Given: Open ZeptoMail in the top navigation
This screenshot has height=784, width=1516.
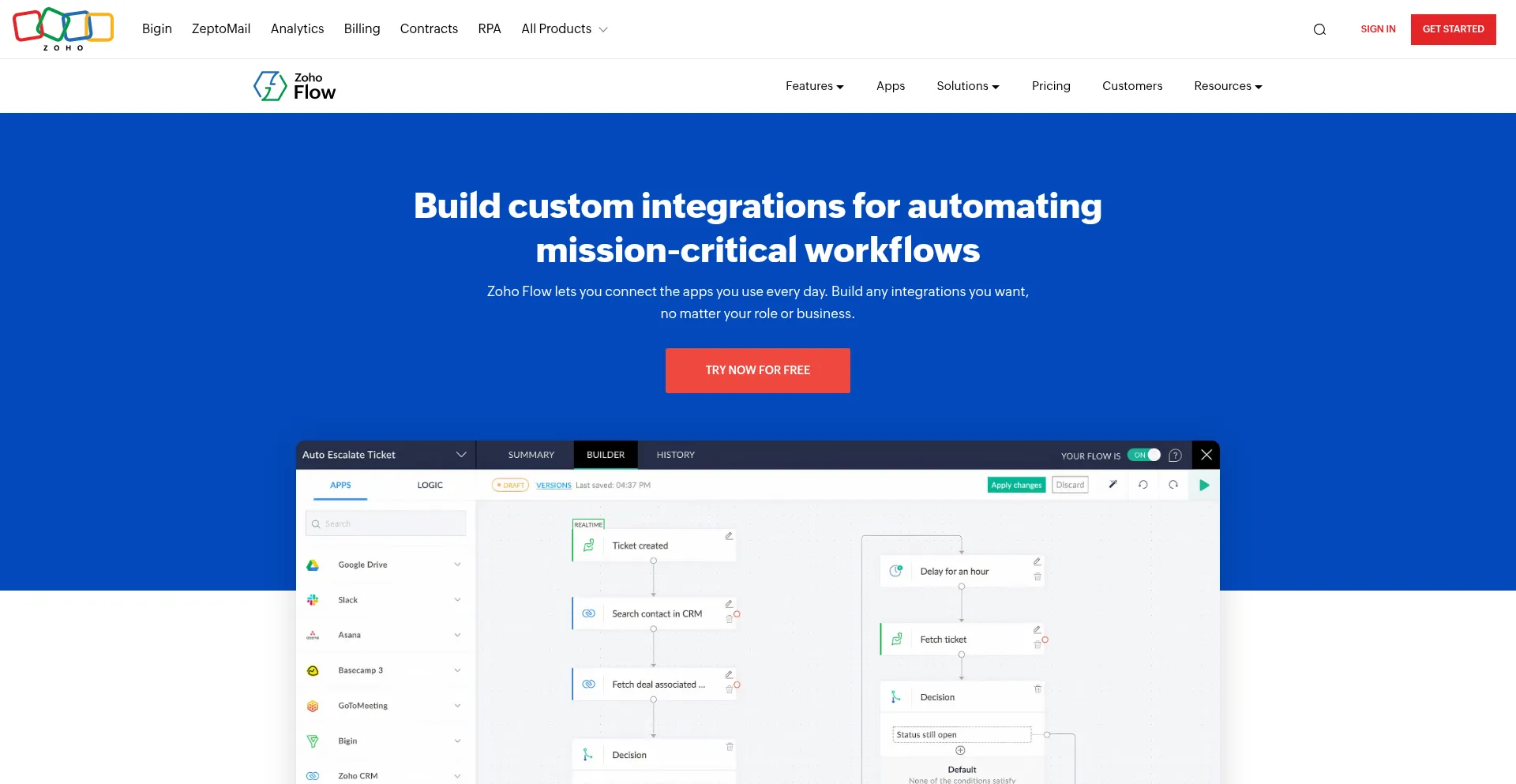Looking at the screenshot, I should point(221,29).
